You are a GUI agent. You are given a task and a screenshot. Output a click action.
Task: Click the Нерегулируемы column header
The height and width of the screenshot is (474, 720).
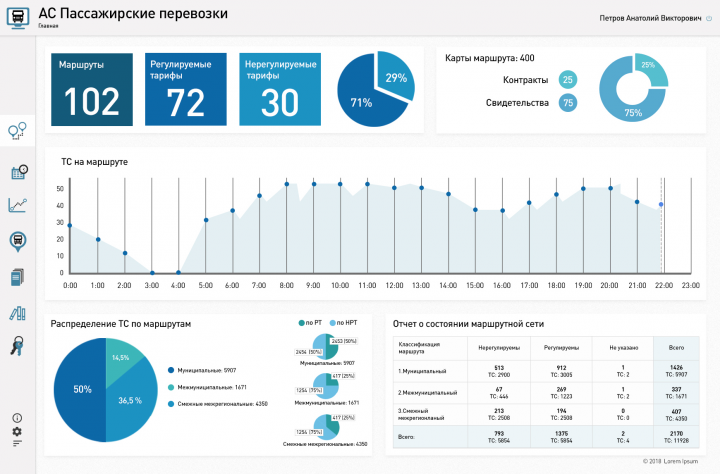click(499, 348)
